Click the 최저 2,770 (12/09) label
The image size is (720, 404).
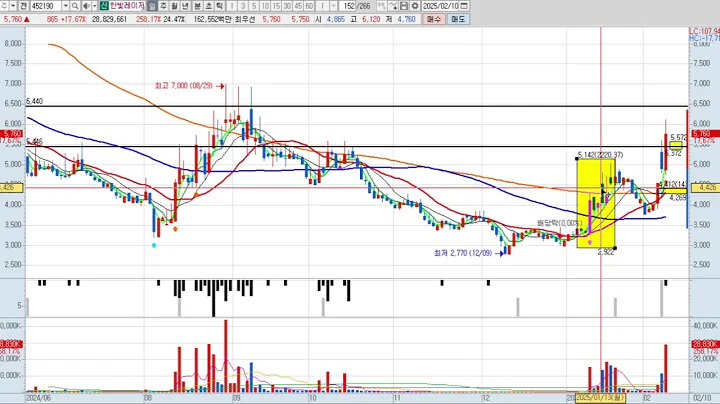pos(463,253)
